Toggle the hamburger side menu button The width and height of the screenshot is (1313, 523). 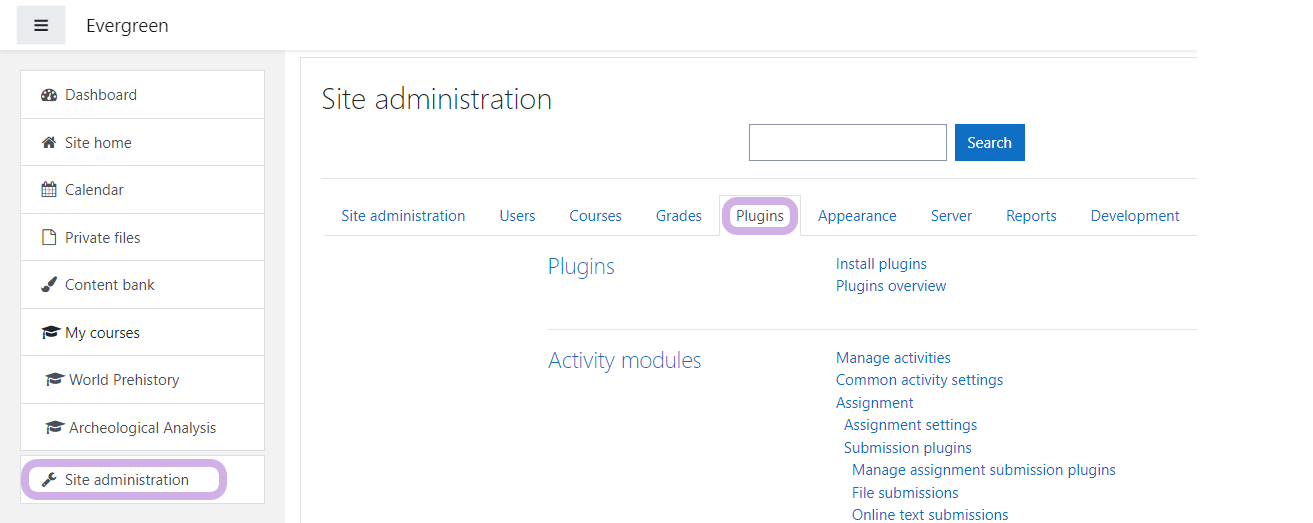(x=41, y=26)
